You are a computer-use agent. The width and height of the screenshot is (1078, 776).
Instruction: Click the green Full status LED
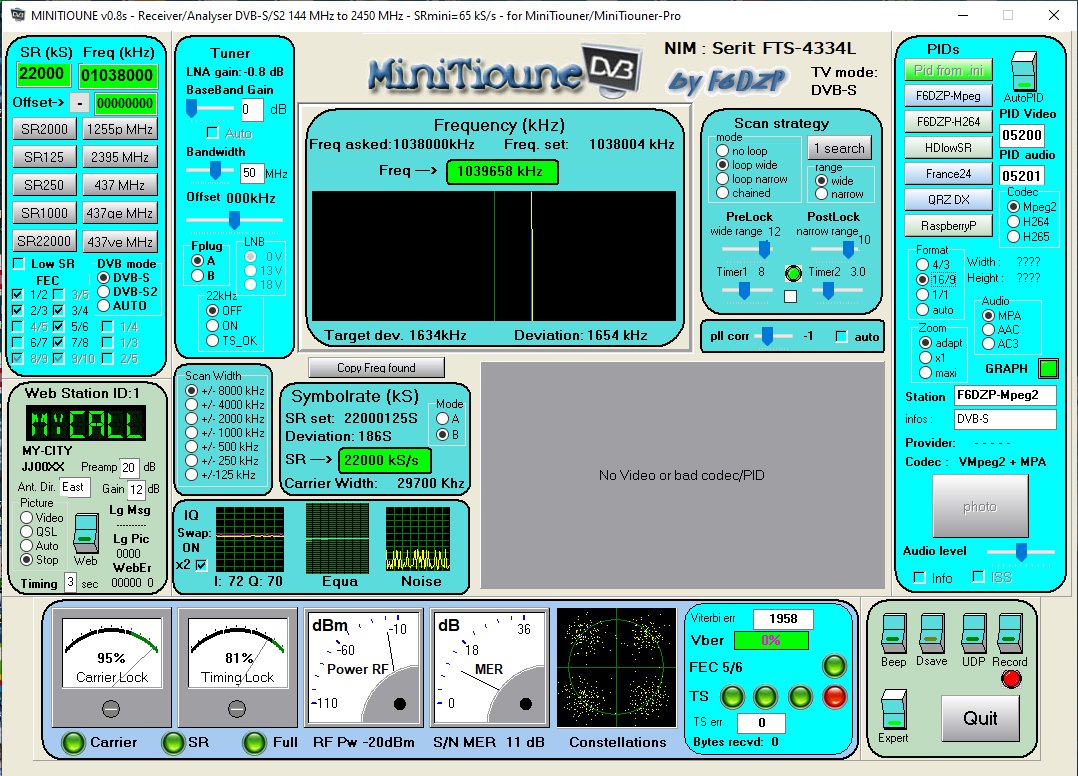click(254, 742)
